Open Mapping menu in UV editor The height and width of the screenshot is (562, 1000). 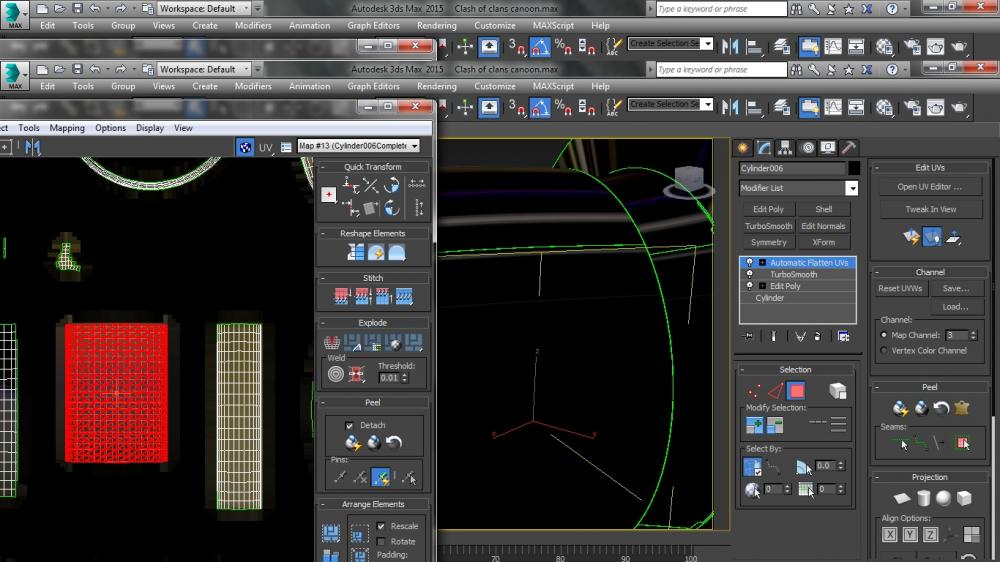tap(67, 128)
